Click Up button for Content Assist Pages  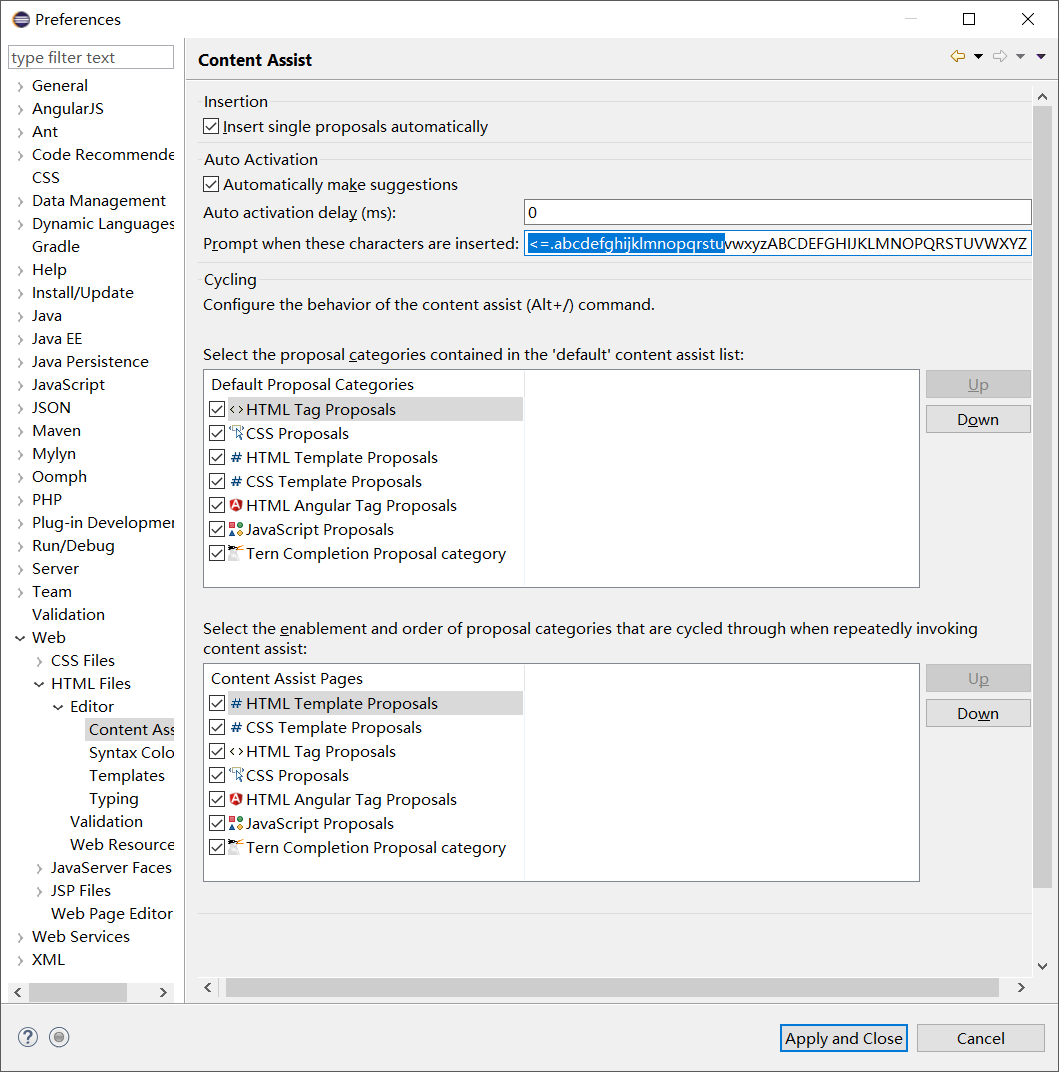point(978,678)
